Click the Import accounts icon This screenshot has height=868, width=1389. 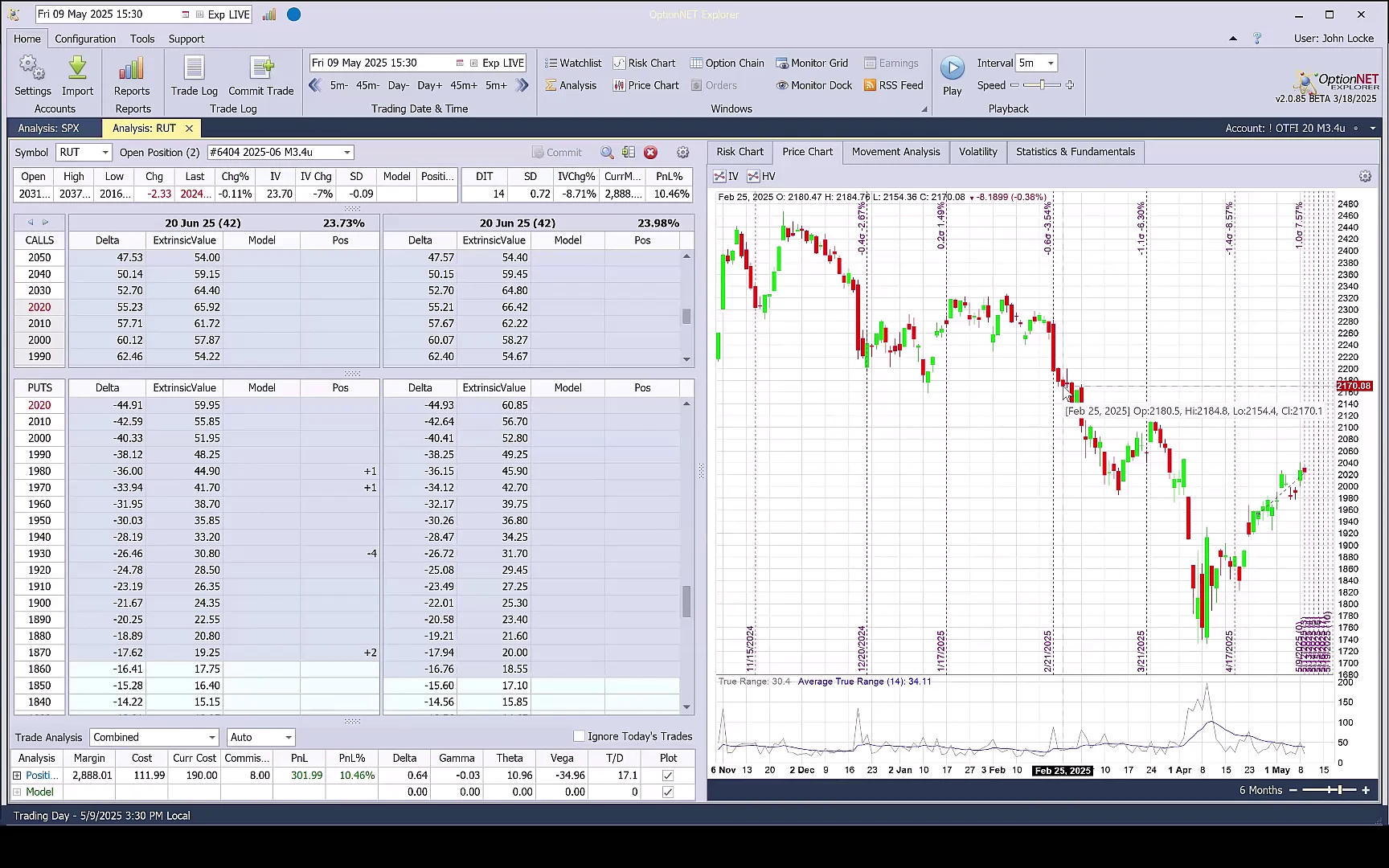(77, 76)
